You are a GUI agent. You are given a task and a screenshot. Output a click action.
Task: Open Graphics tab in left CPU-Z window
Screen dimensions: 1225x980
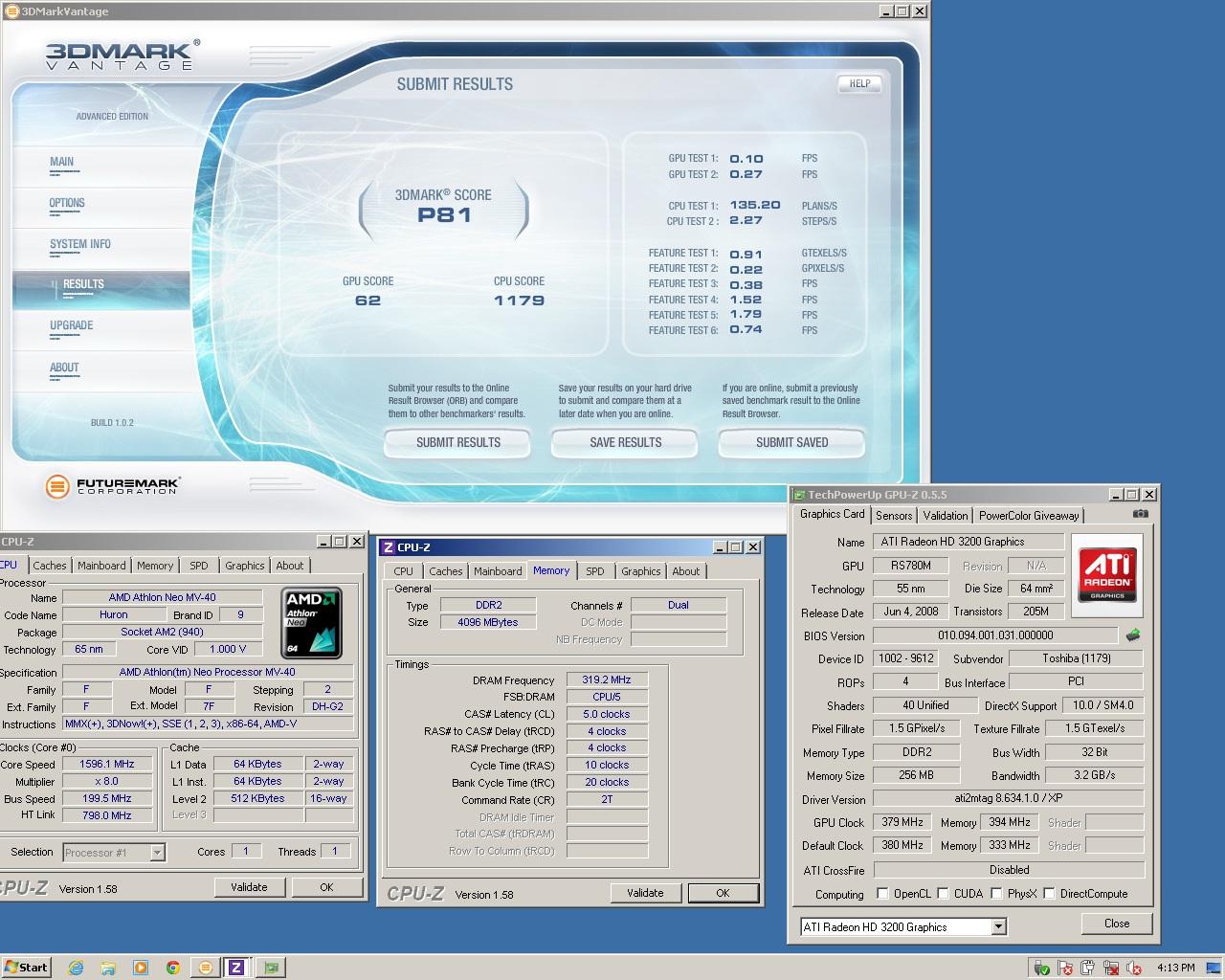coord(244,566)
